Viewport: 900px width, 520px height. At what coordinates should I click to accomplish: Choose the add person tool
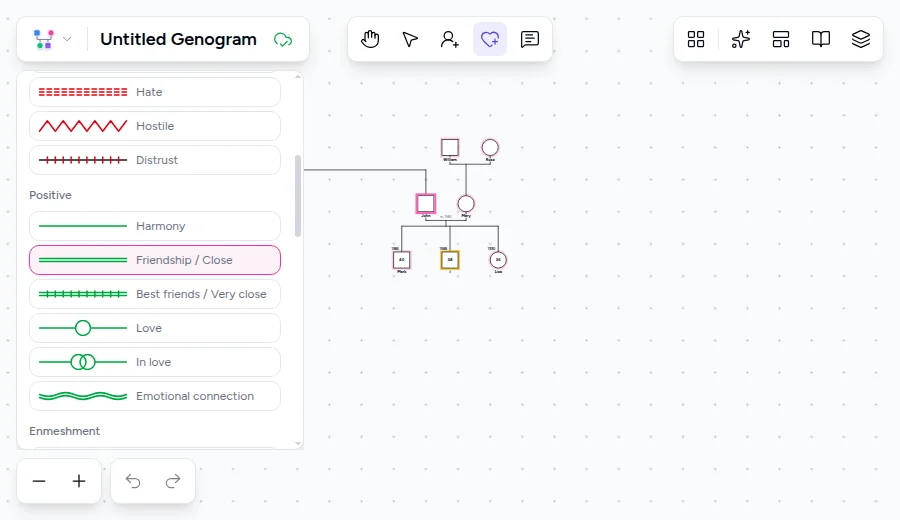point(449,39)
